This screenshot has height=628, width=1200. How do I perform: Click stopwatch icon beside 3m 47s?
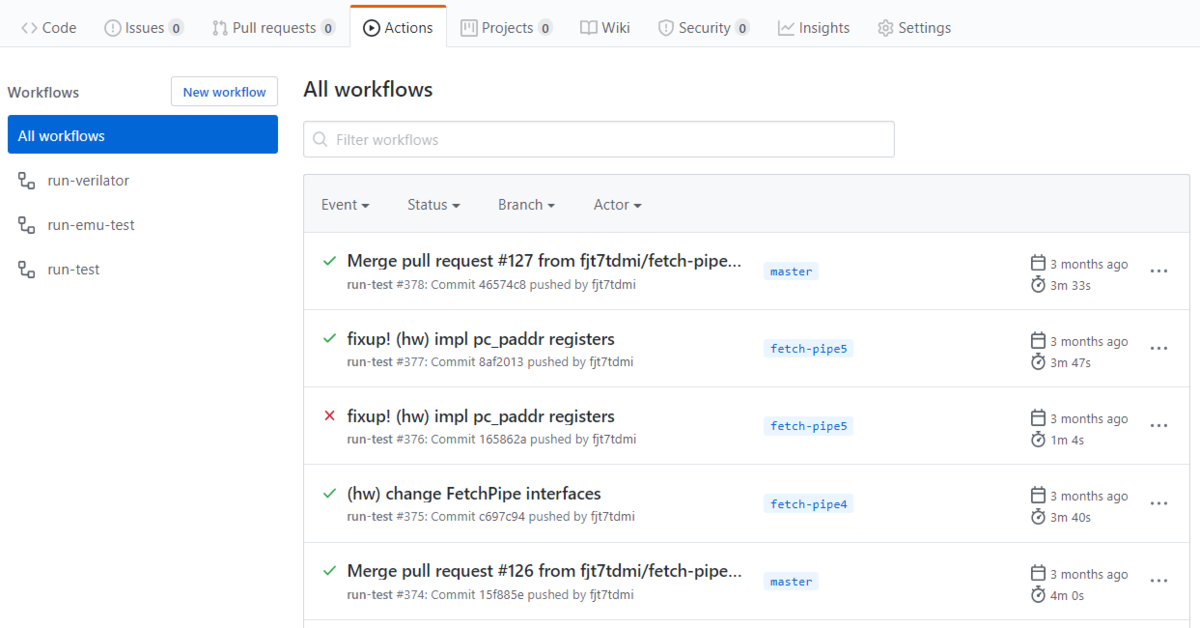1038,362
